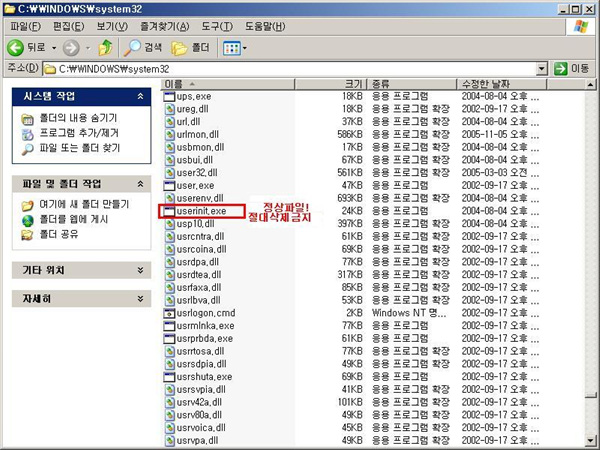Open the 도움말(H) menu

point(265,26)
